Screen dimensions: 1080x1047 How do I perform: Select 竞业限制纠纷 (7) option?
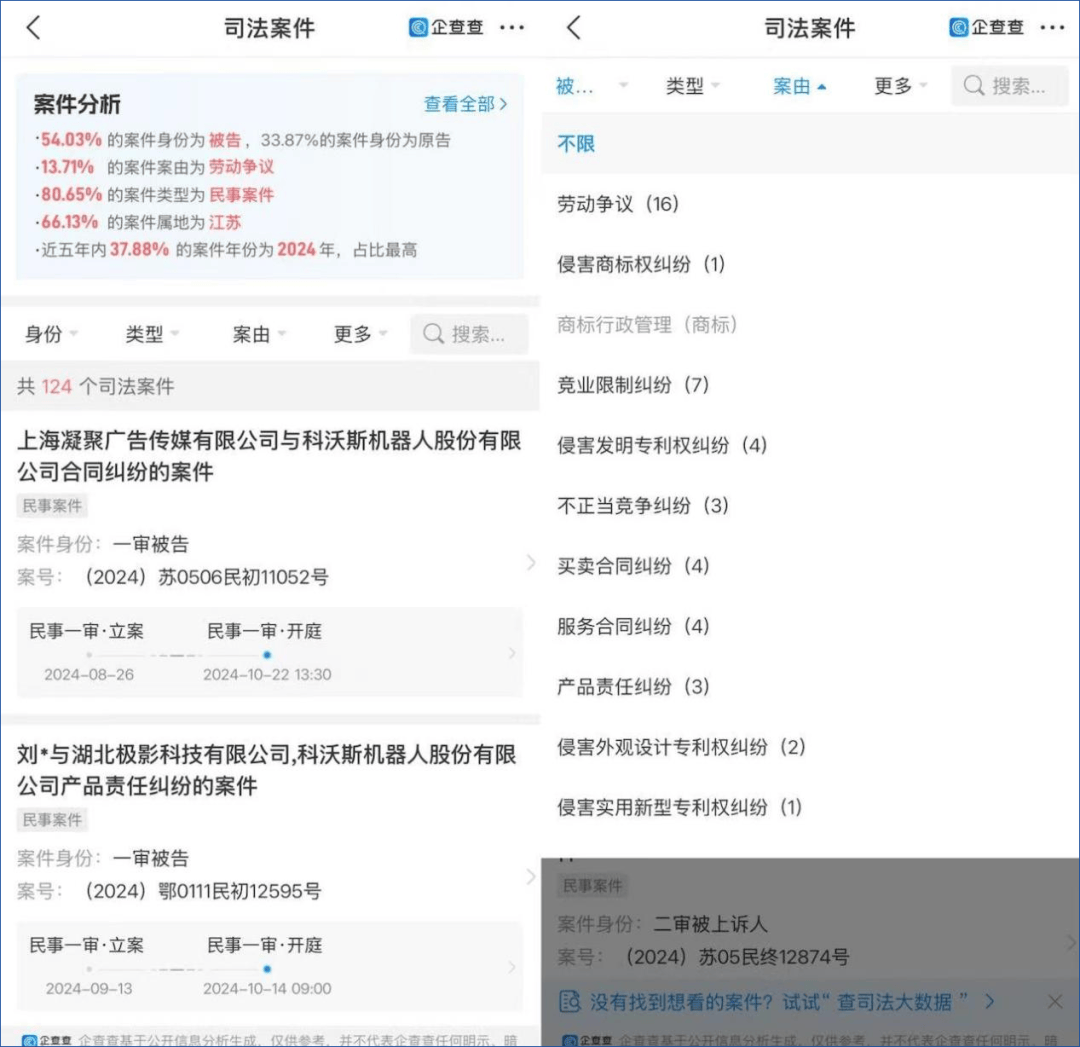pos(810,384)
